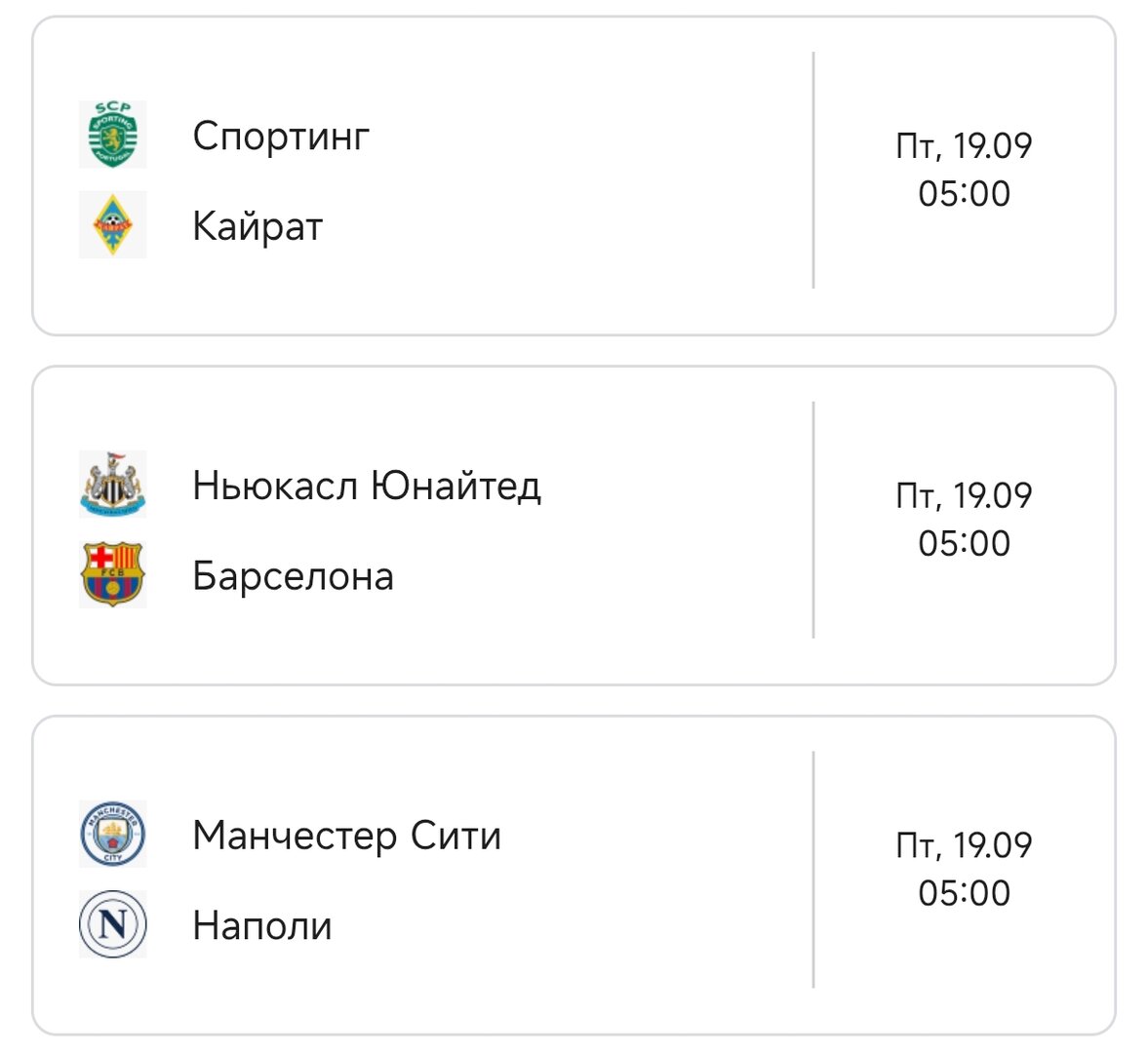Select the Ньюкасл Юнайтед team name
This screenshot has width=1148, height=1053.
click(367, 487)
